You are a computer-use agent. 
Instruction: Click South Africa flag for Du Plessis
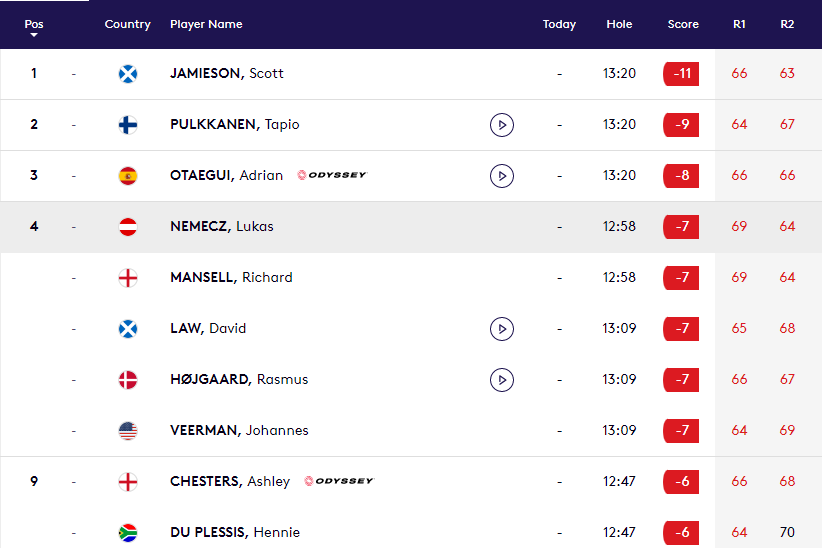[x=128, y=533]
